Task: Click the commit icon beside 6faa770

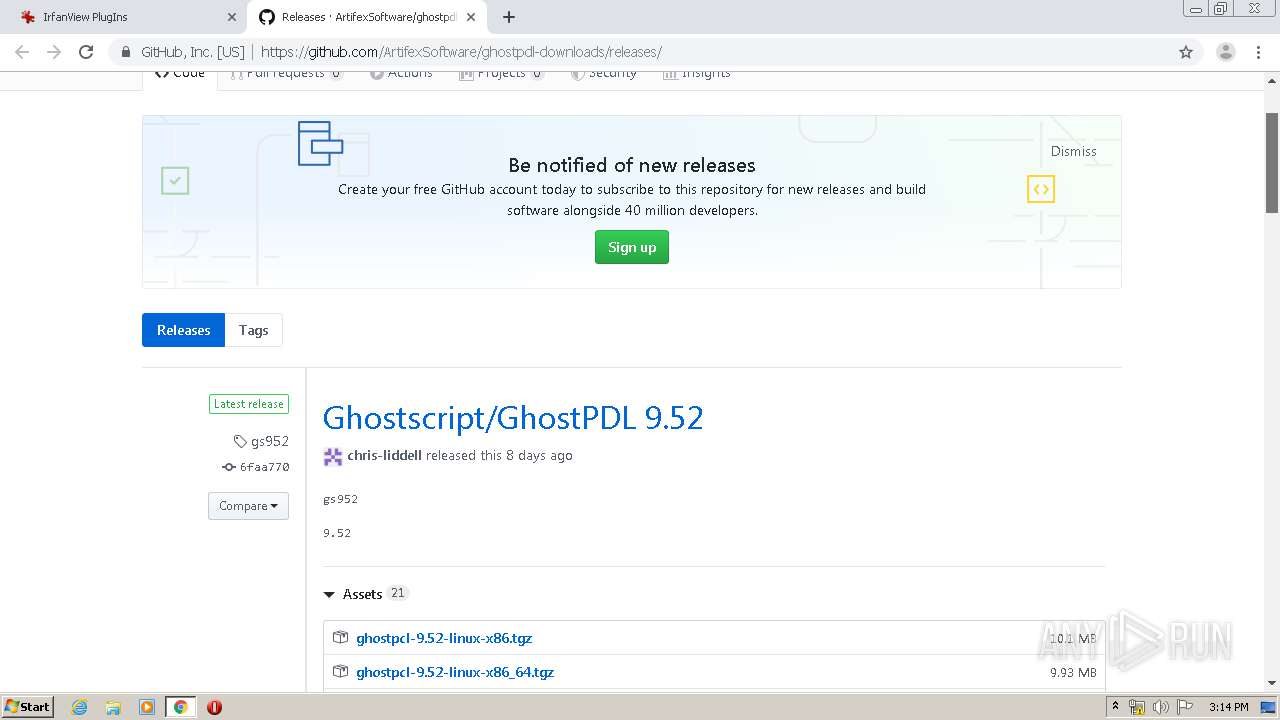Action: point(229,467)
